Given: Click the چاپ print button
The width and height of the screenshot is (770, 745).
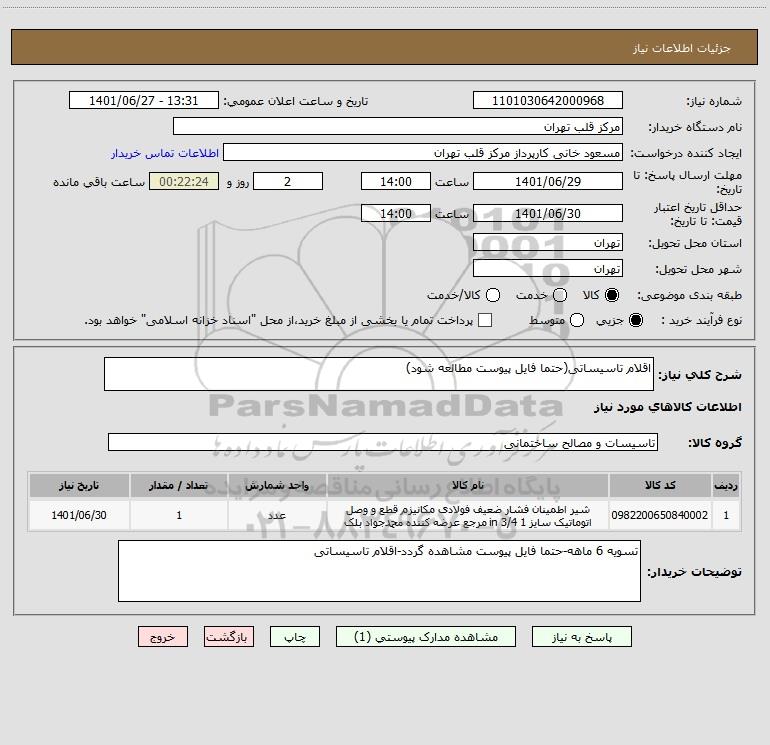Looking at the screenshot, I should click(295, 637).
